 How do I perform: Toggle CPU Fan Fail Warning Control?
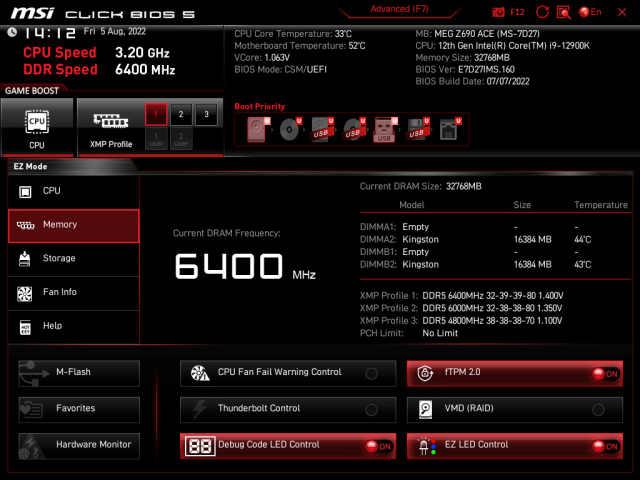(x=288, y=373)
